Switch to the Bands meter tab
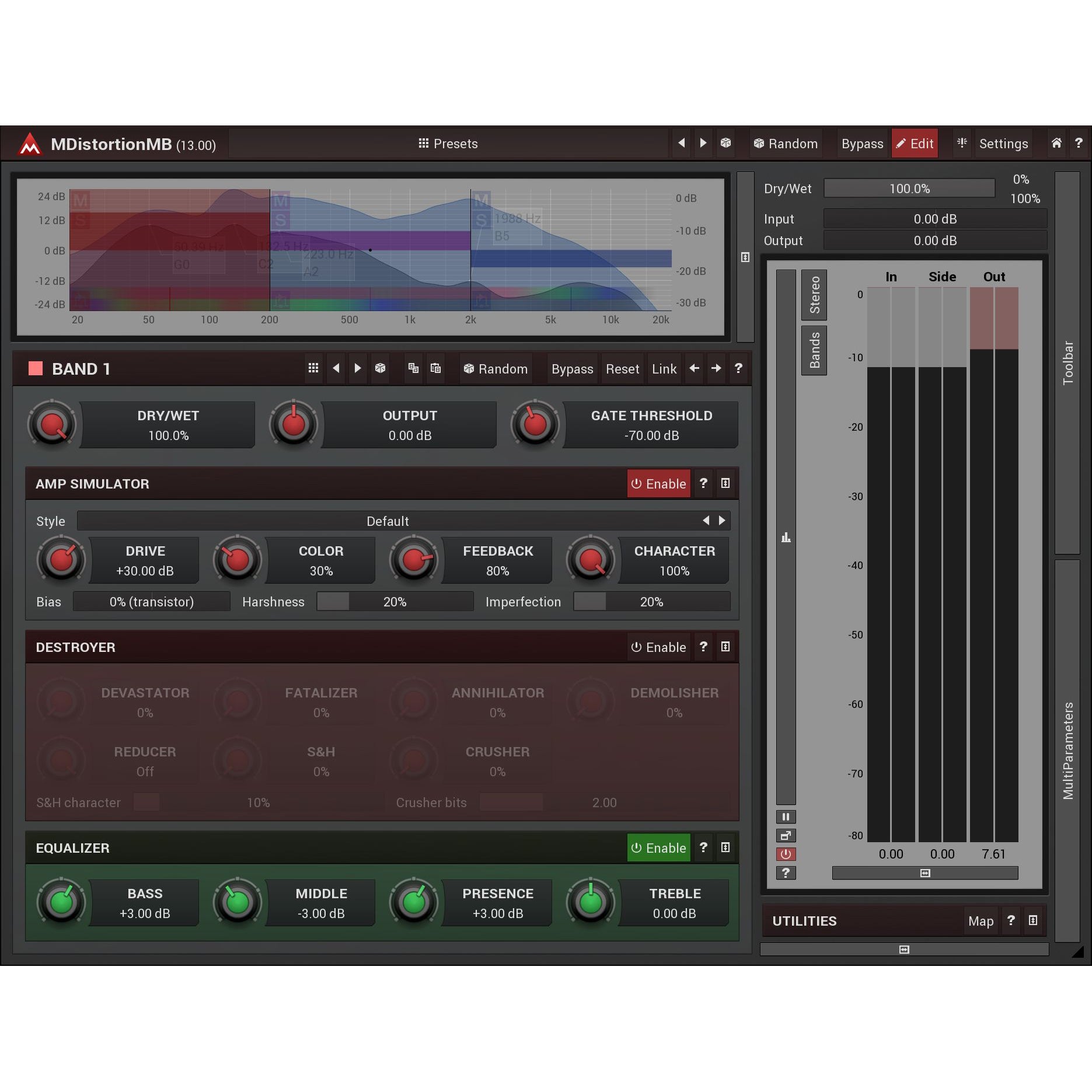 click(814, 351)
